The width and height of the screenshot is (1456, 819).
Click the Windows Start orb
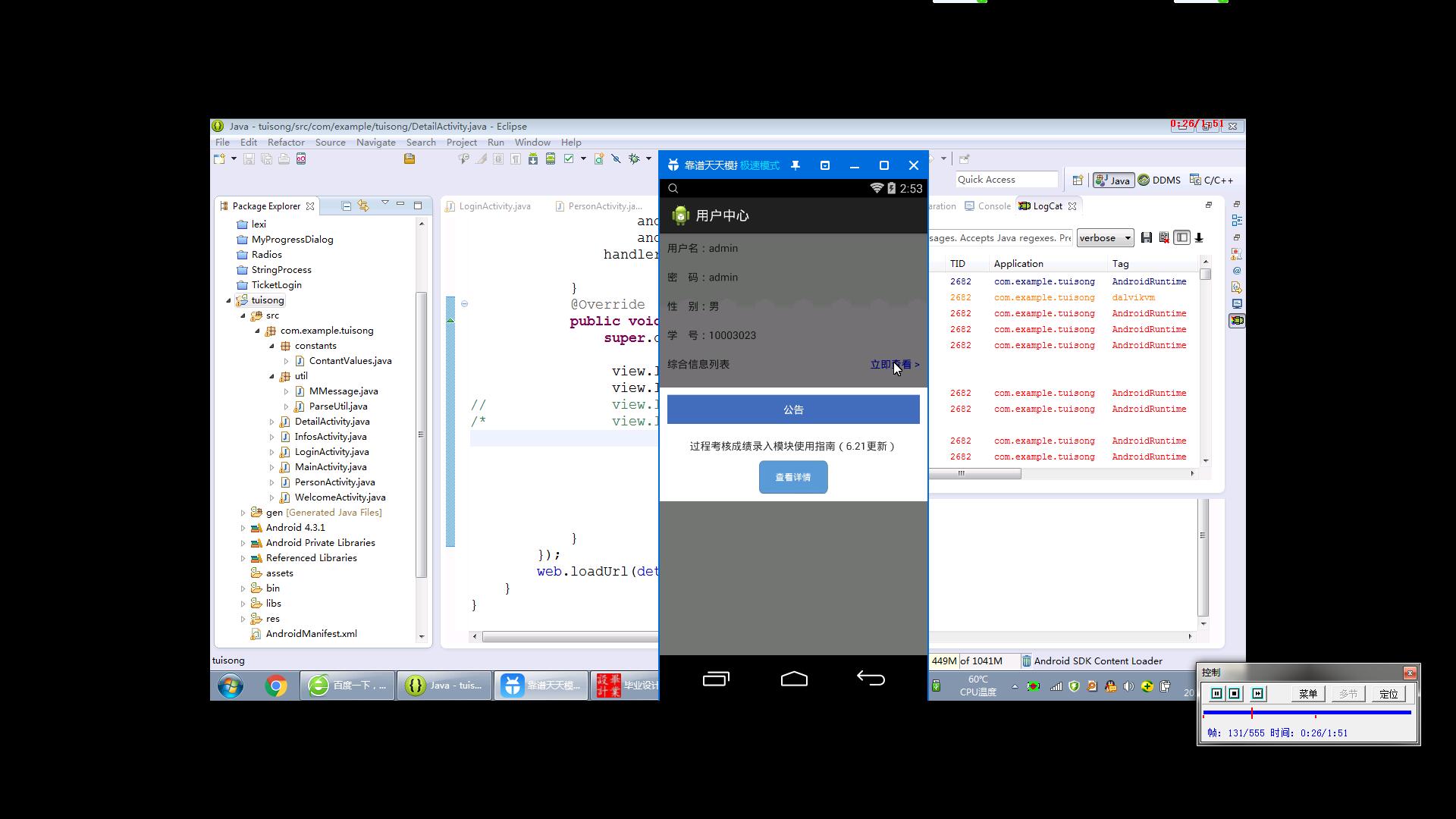(231, 686)
